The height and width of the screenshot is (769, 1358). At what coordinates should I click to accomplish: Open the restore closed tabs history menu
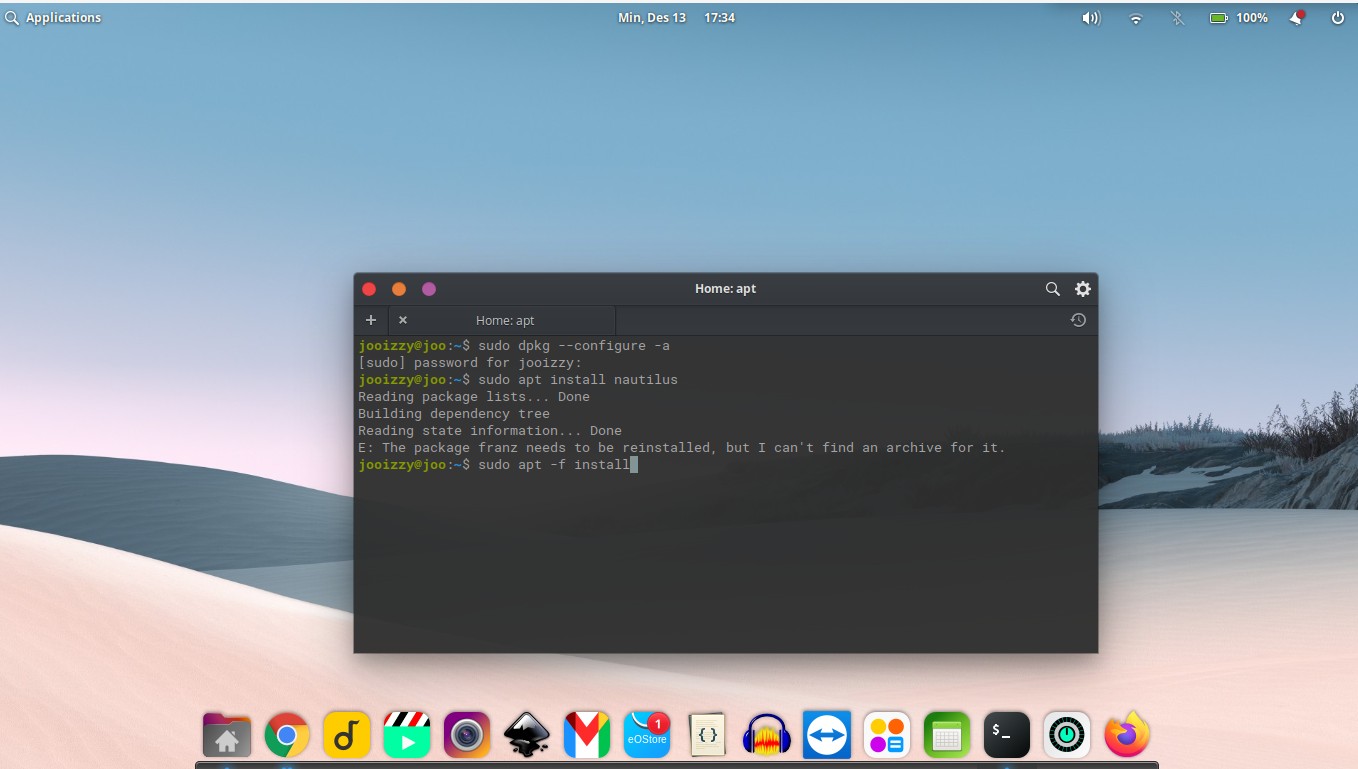point(1078,319)
